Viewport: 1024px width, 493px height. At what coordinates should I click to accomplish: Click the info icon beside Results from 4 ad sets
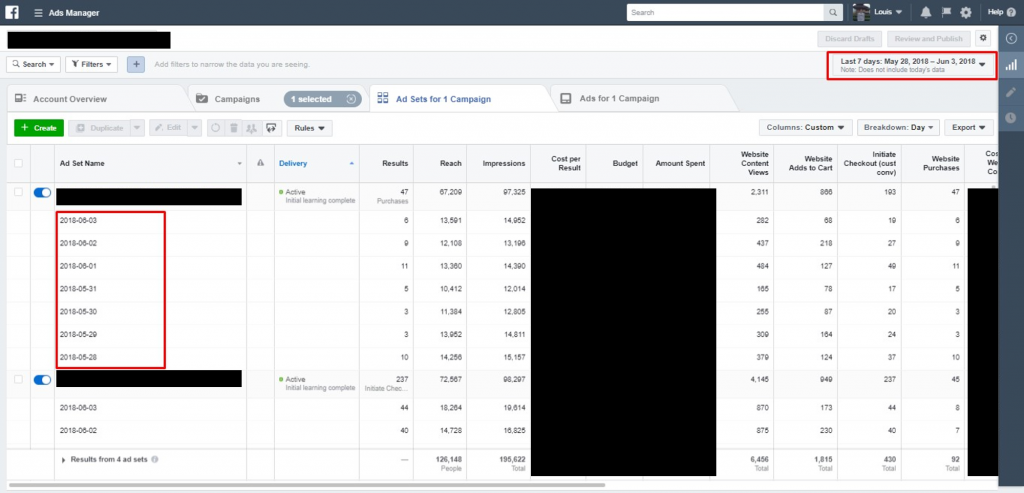[155, 460]
